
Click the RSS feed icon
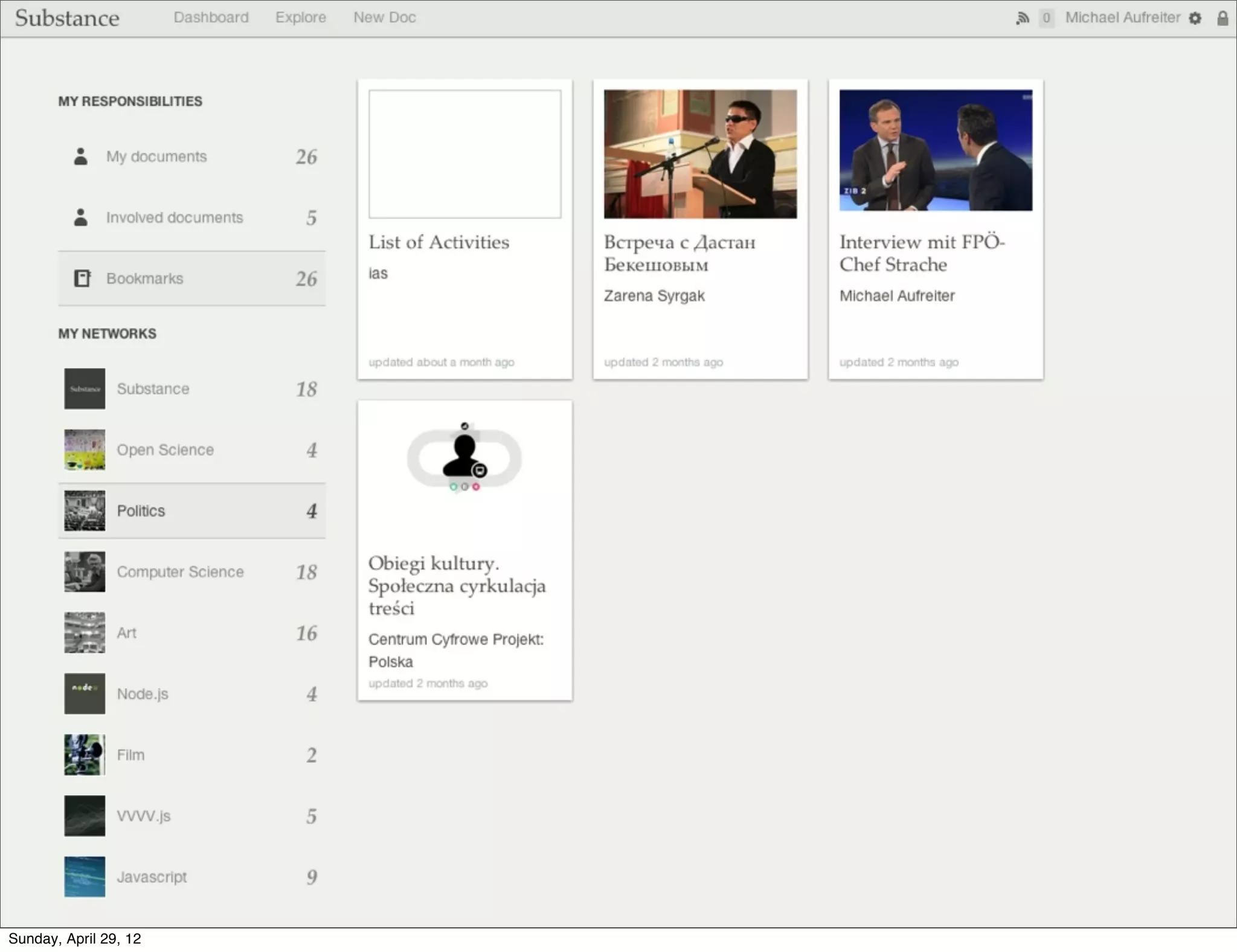click(1022, 18)
